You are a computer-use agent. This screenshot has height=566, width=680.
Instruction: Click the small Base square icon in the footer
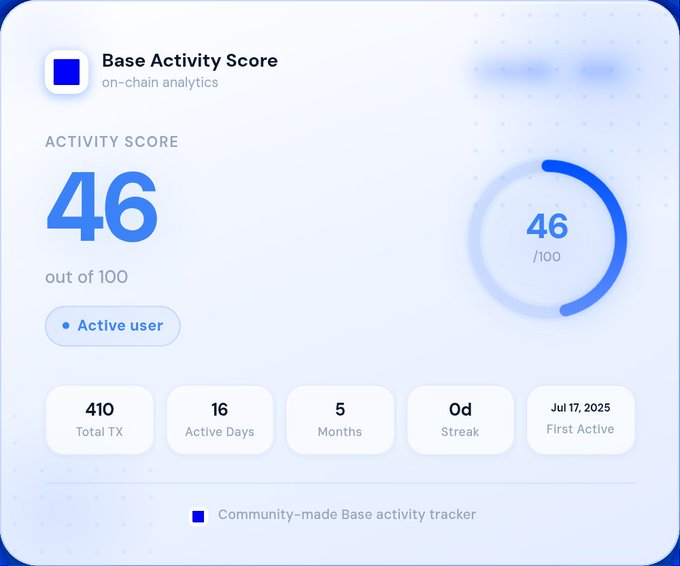(x=198, y=516)
